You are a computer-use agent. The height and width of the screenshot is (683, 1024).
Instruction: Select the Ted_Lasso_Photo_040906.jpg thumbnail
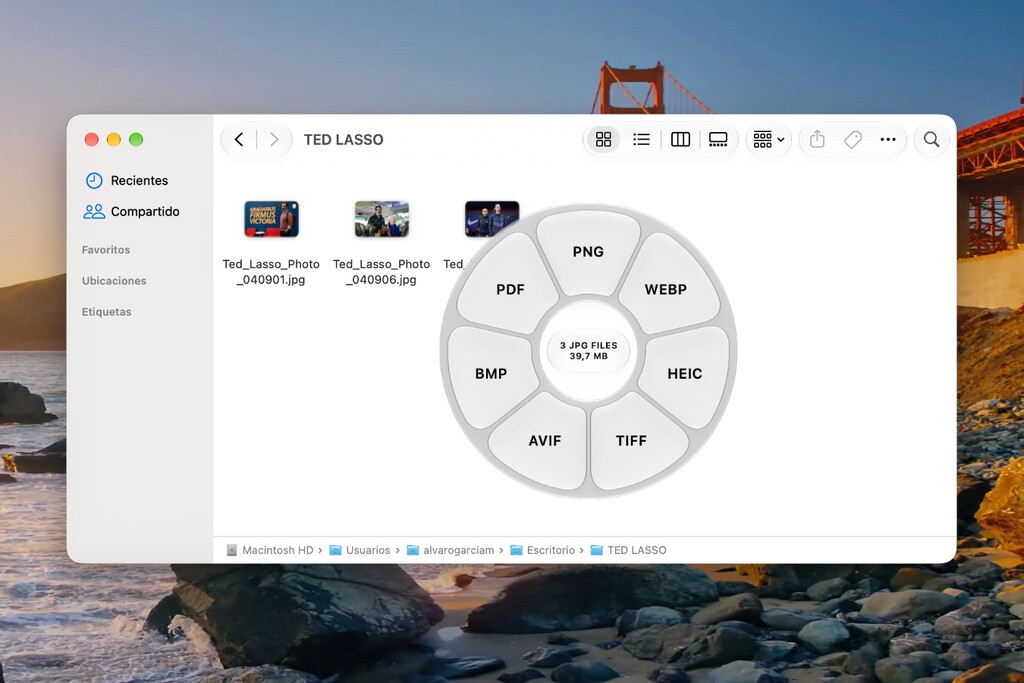[x=381, y=219]
